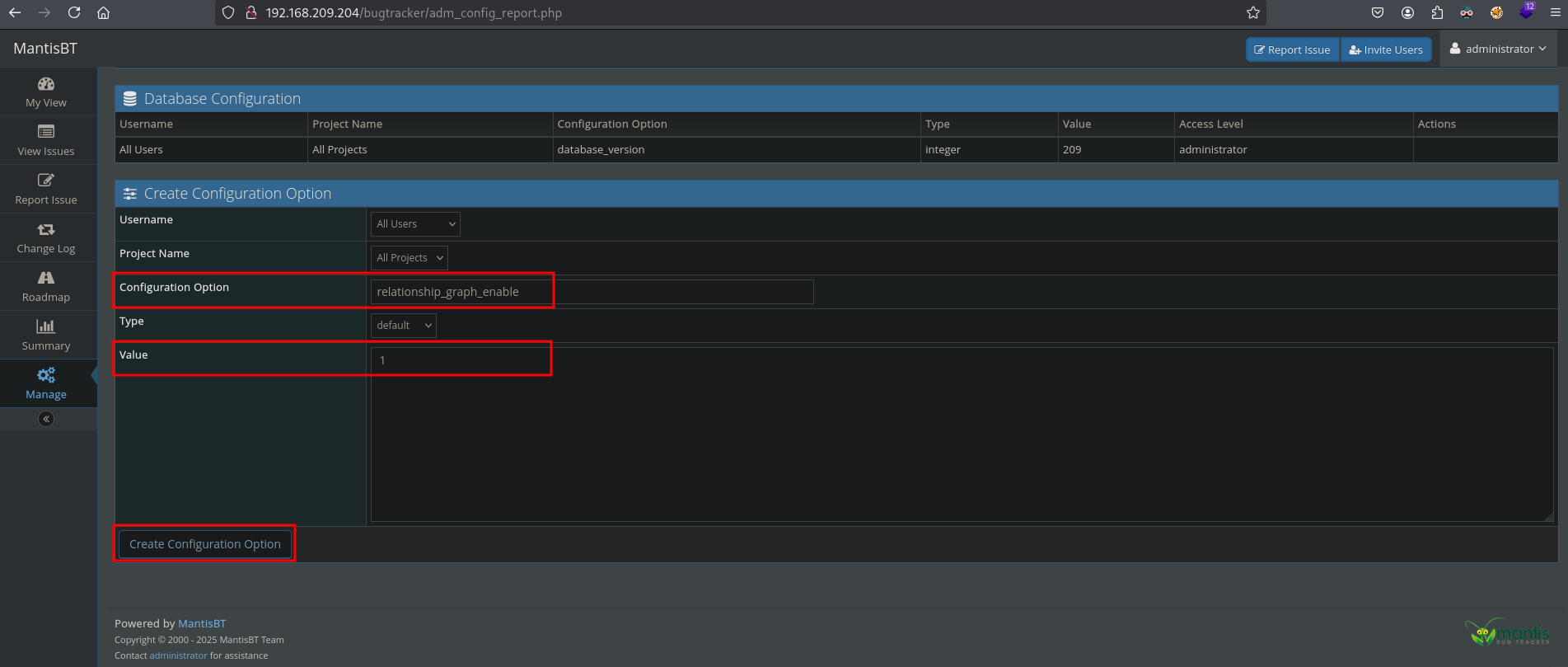Open the Project Name All Projects dropdown

click(x=409, y=258)
